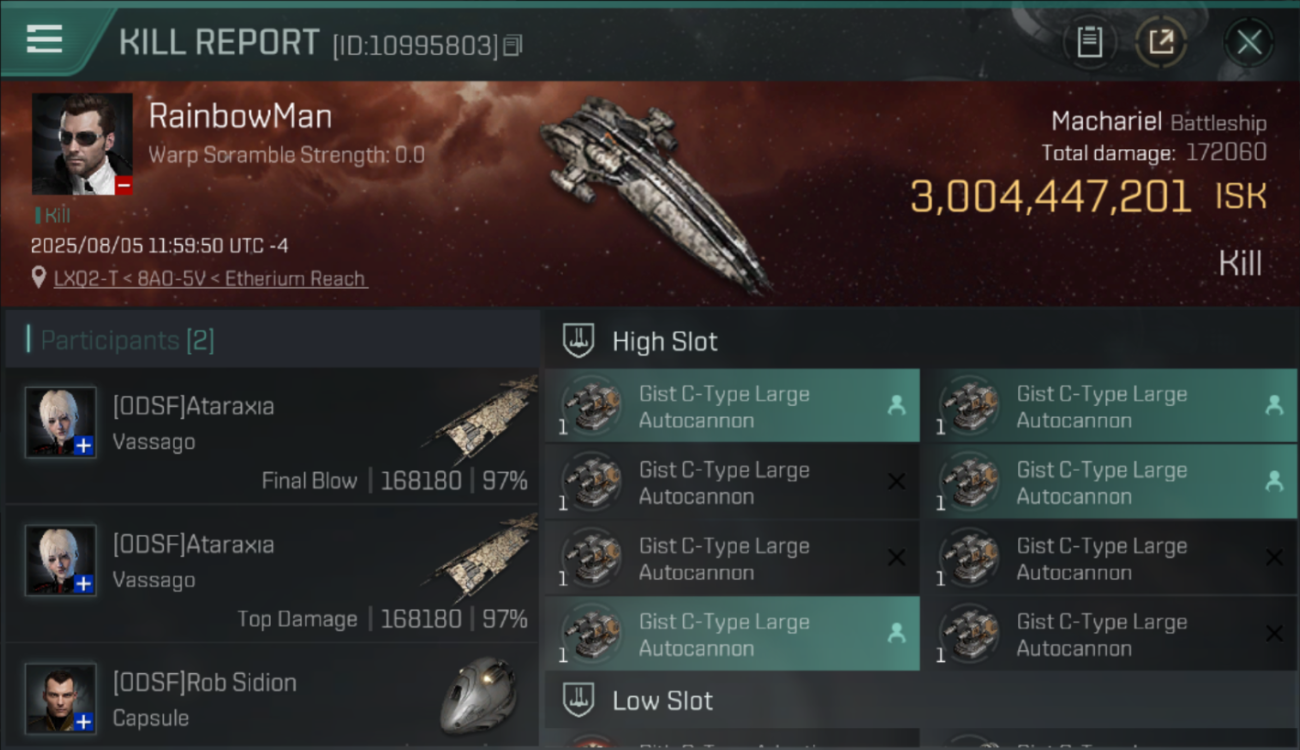This screenshot has height=750, width=1300.
Task: Click Rob Sidion's portrait
Action: click(x=61, y=697)
